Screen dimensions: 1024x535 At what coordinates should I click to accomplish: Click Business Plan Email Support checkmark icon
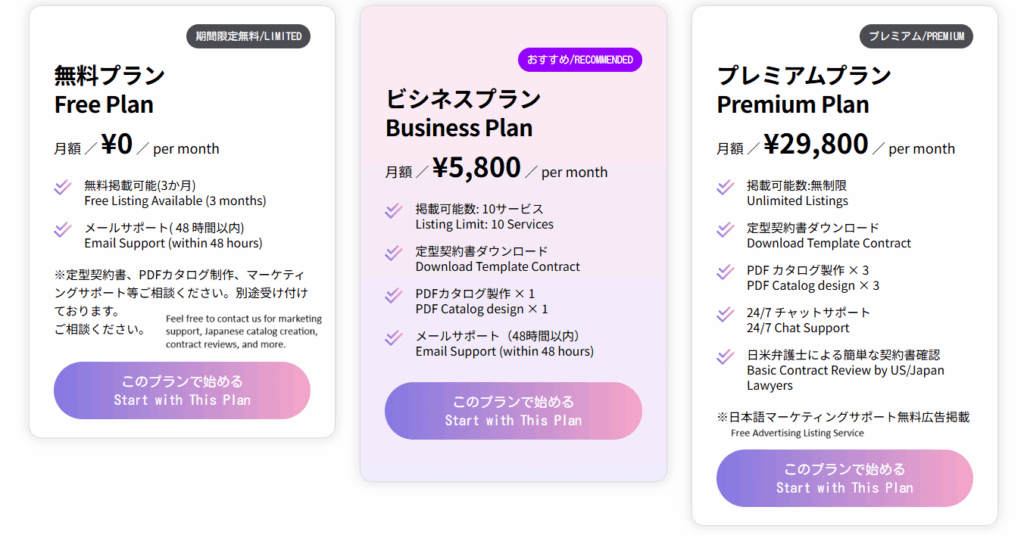[394, 338]
